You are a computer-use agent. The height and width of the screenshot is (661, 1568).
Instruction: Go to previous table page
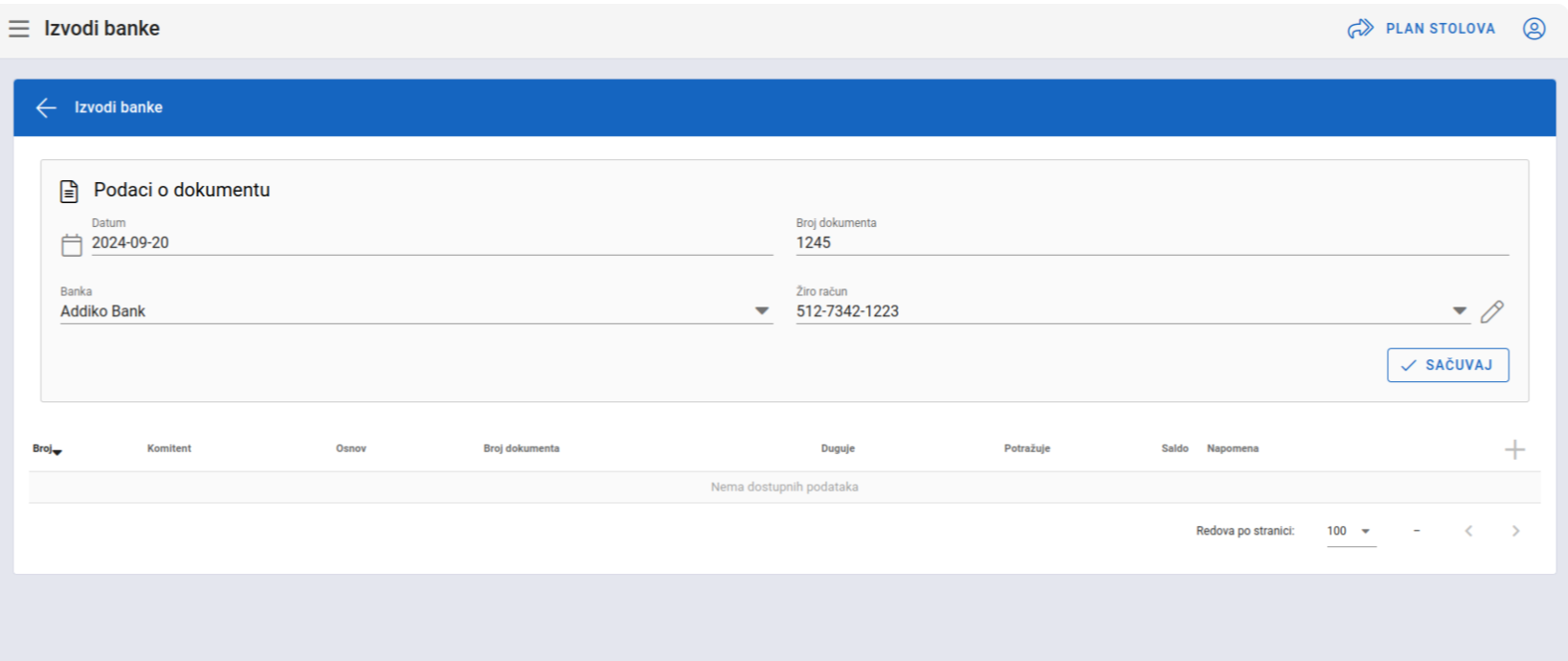pos(1468,531)
